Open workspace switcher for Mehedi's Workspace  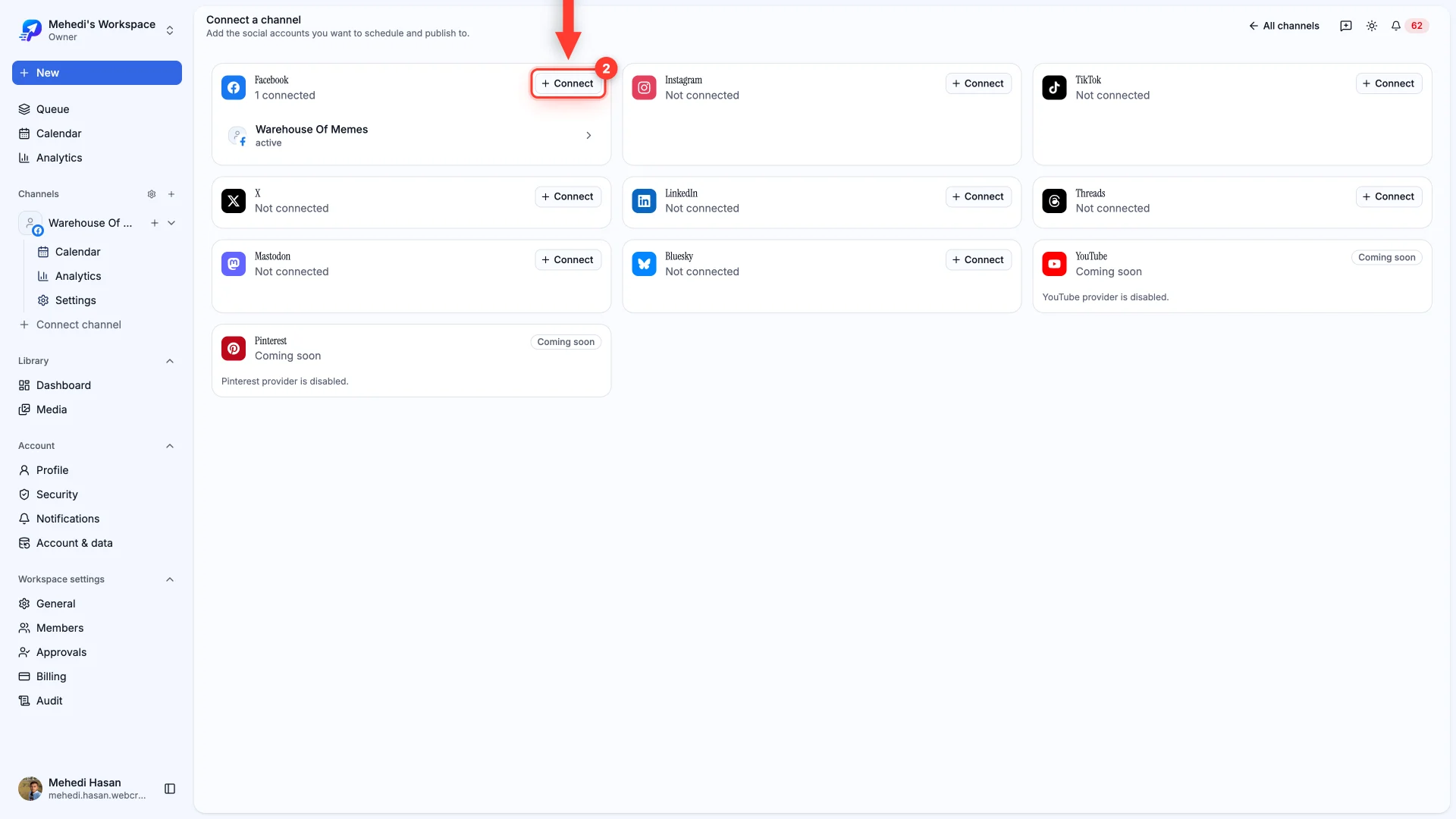tap(97, 30)
